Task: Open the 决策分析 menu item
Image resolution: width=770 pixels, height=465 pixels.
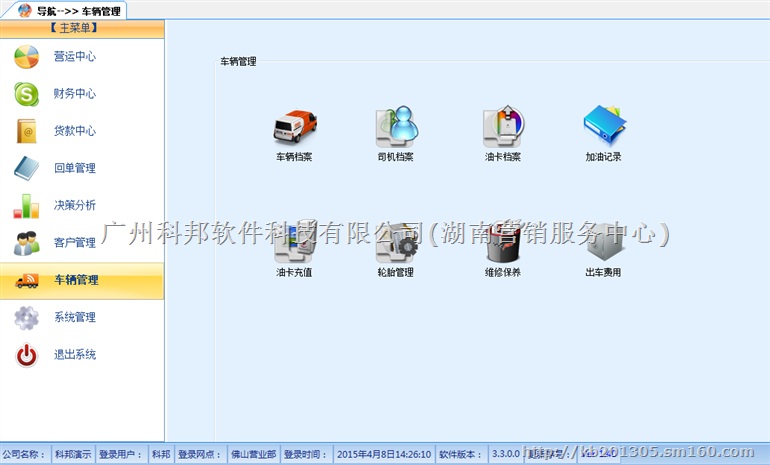Action: point(82,206)
